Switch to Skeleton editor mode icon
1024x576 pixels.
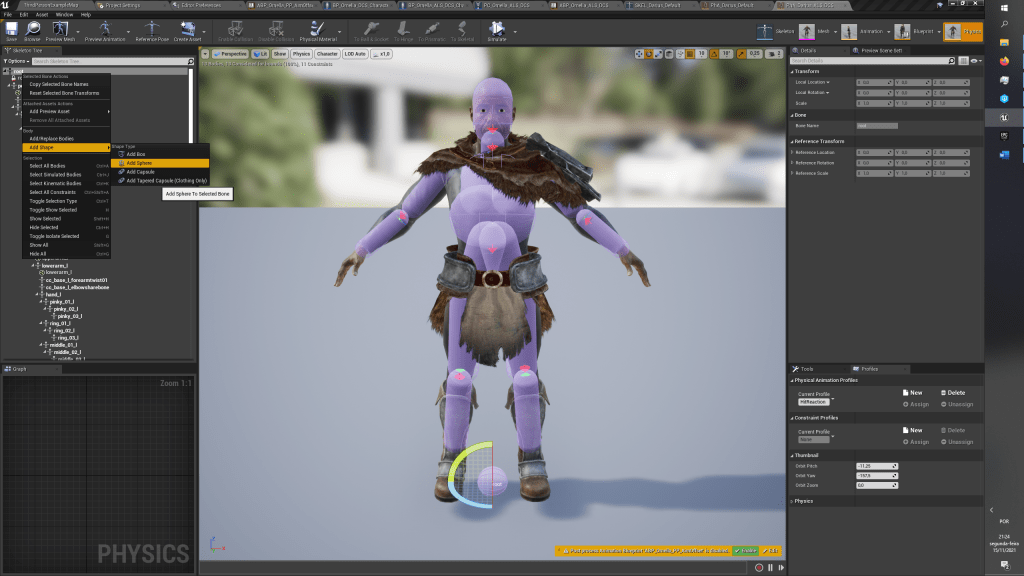(x=765, y=31)
